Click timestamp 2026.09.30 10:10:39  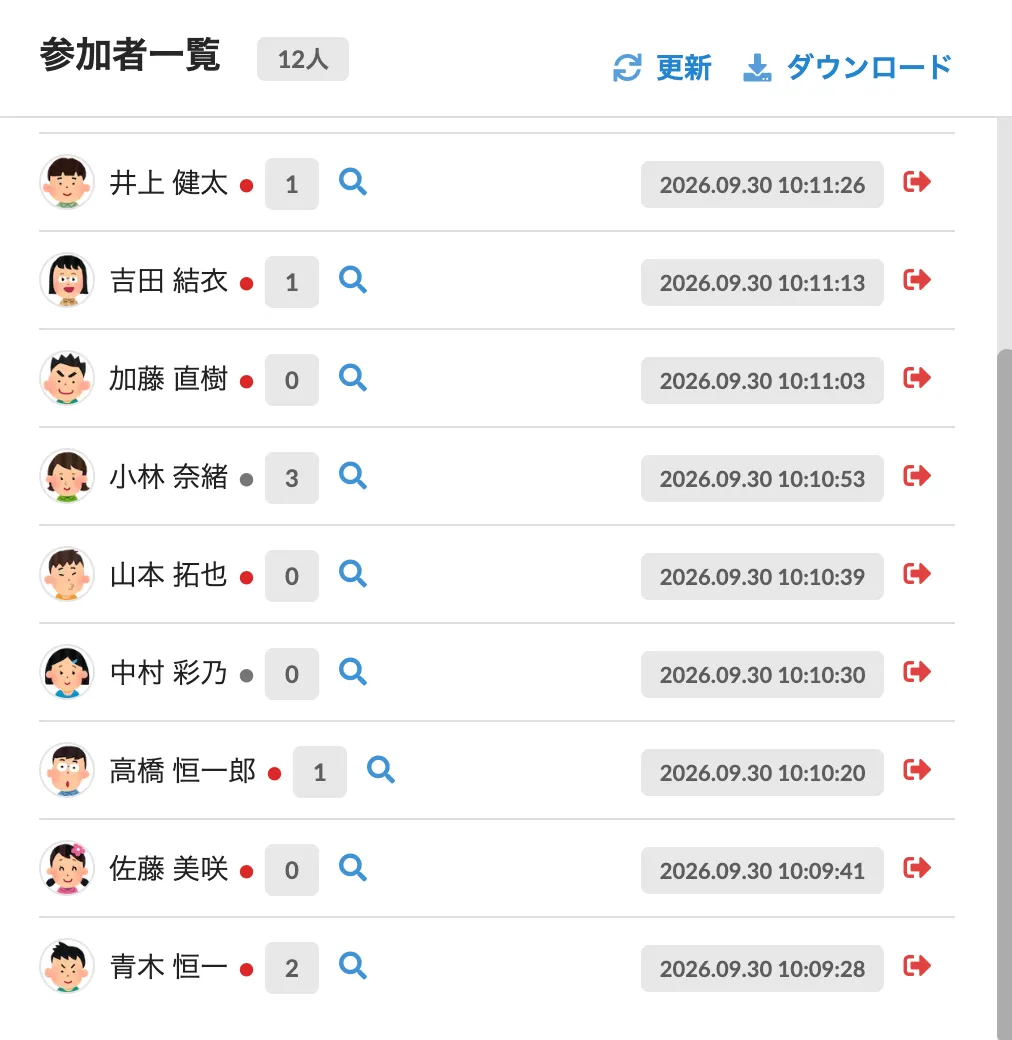pyautogui.click(x=762, y=576)
